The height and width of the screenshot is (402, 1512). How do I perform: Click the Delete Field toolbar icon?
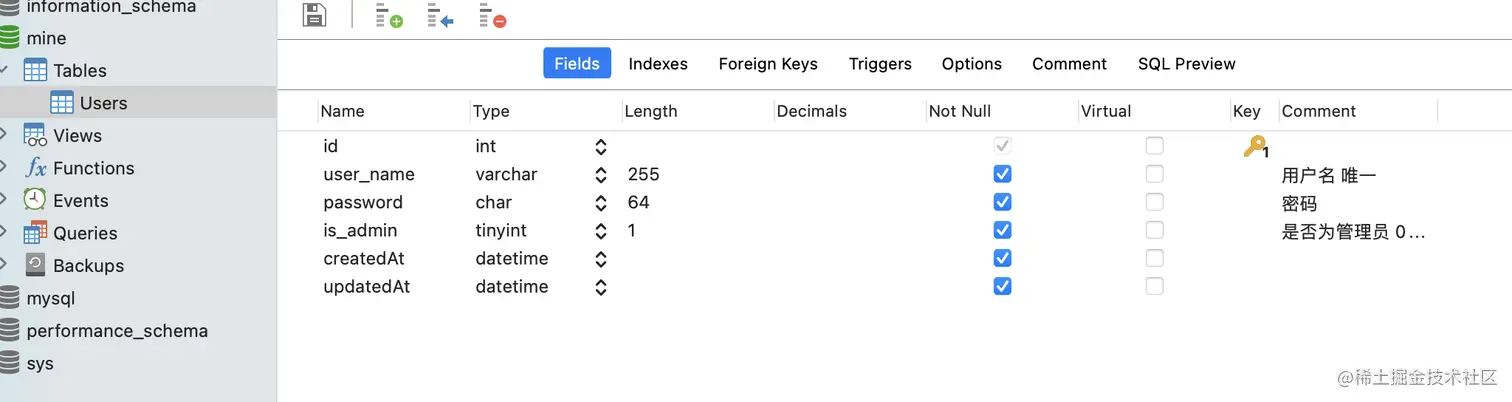[x=492, y=16]
